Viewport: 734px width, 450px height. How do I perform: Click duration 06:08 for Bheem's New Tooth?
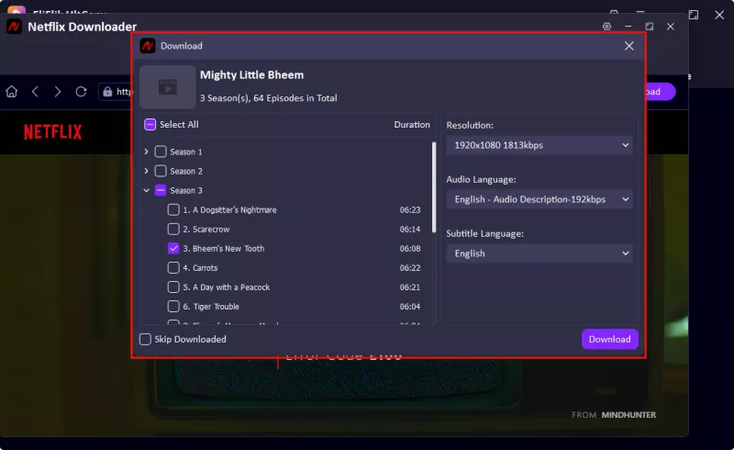pyautogui.click(x=410, y=249)
